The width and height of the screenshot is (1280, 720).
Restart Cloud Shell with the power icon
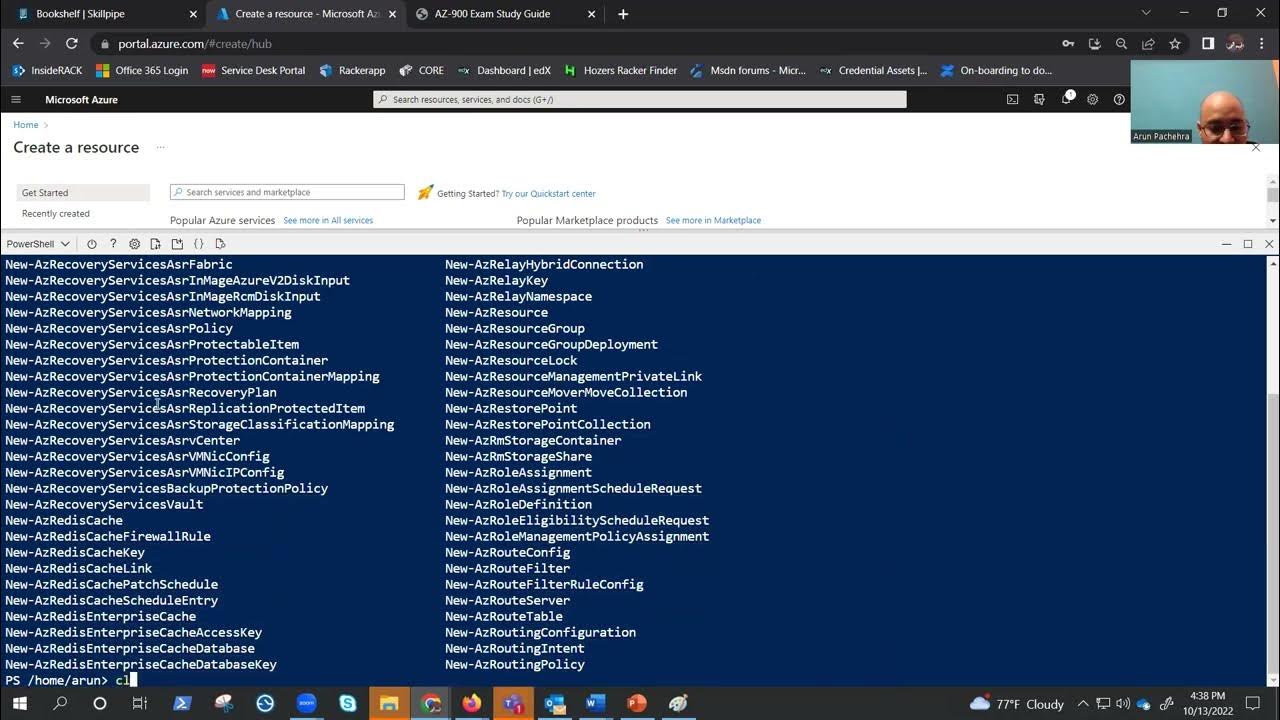click(91, 244)
